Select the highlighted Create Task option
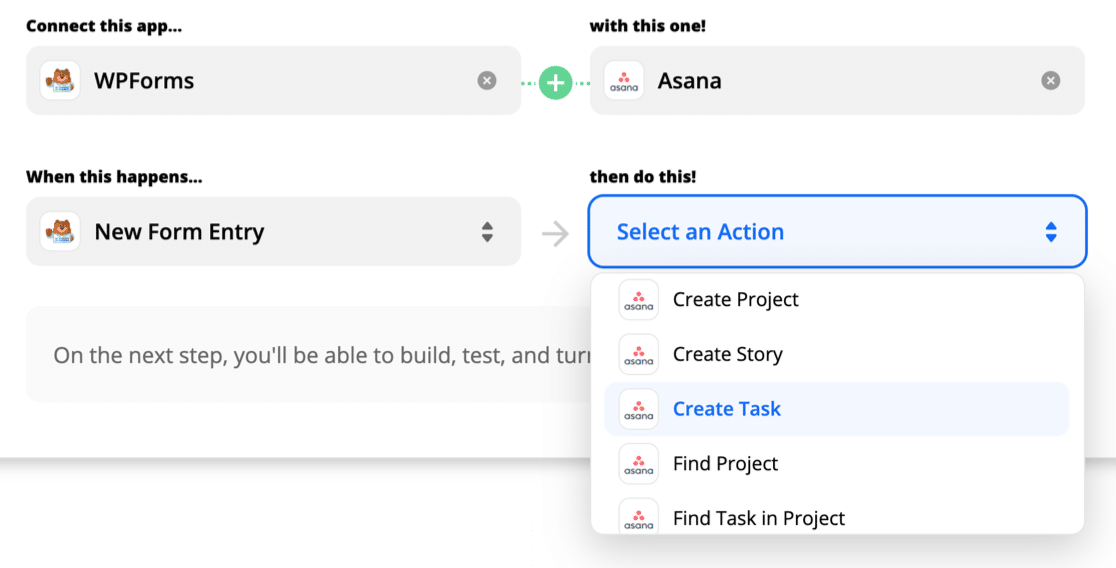Image resolution: width=1116 pixels, height=568 pixels. (x=837, y=409)
